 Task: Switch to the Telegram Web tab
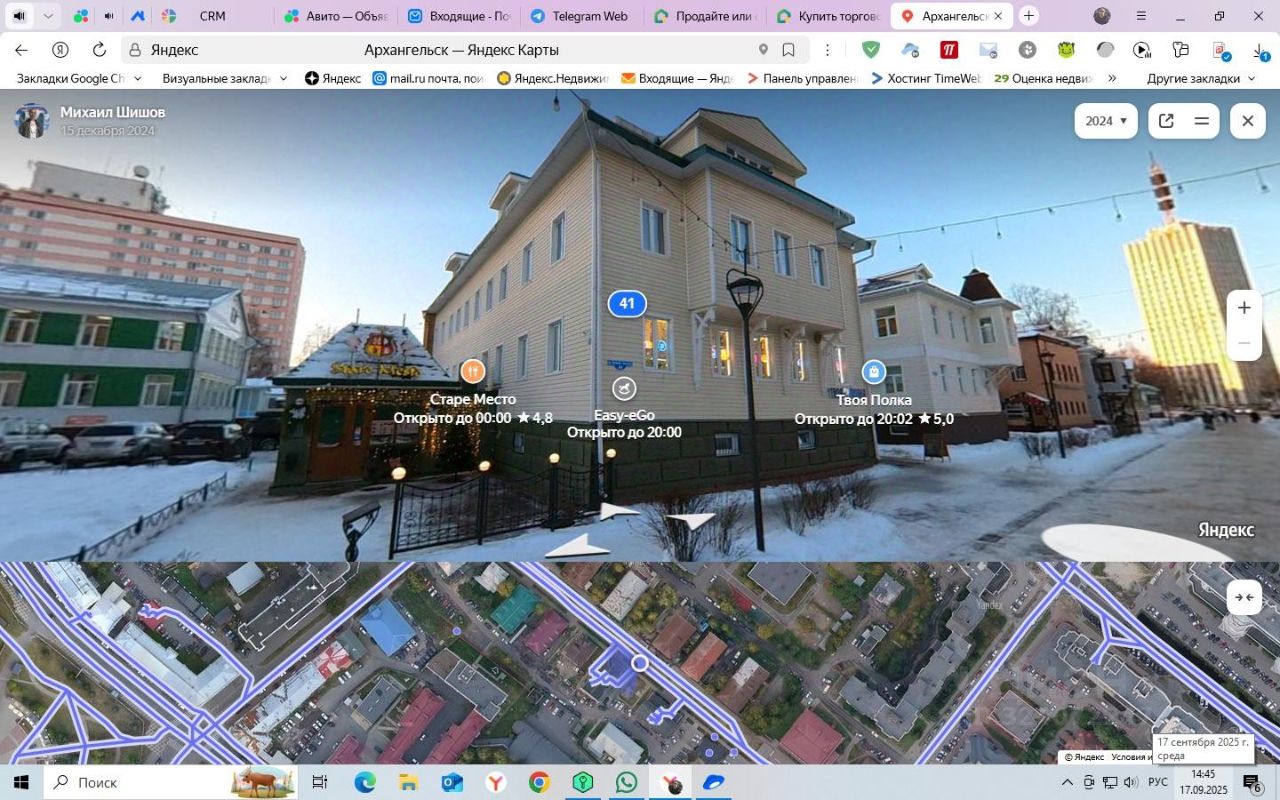(580, 16)
